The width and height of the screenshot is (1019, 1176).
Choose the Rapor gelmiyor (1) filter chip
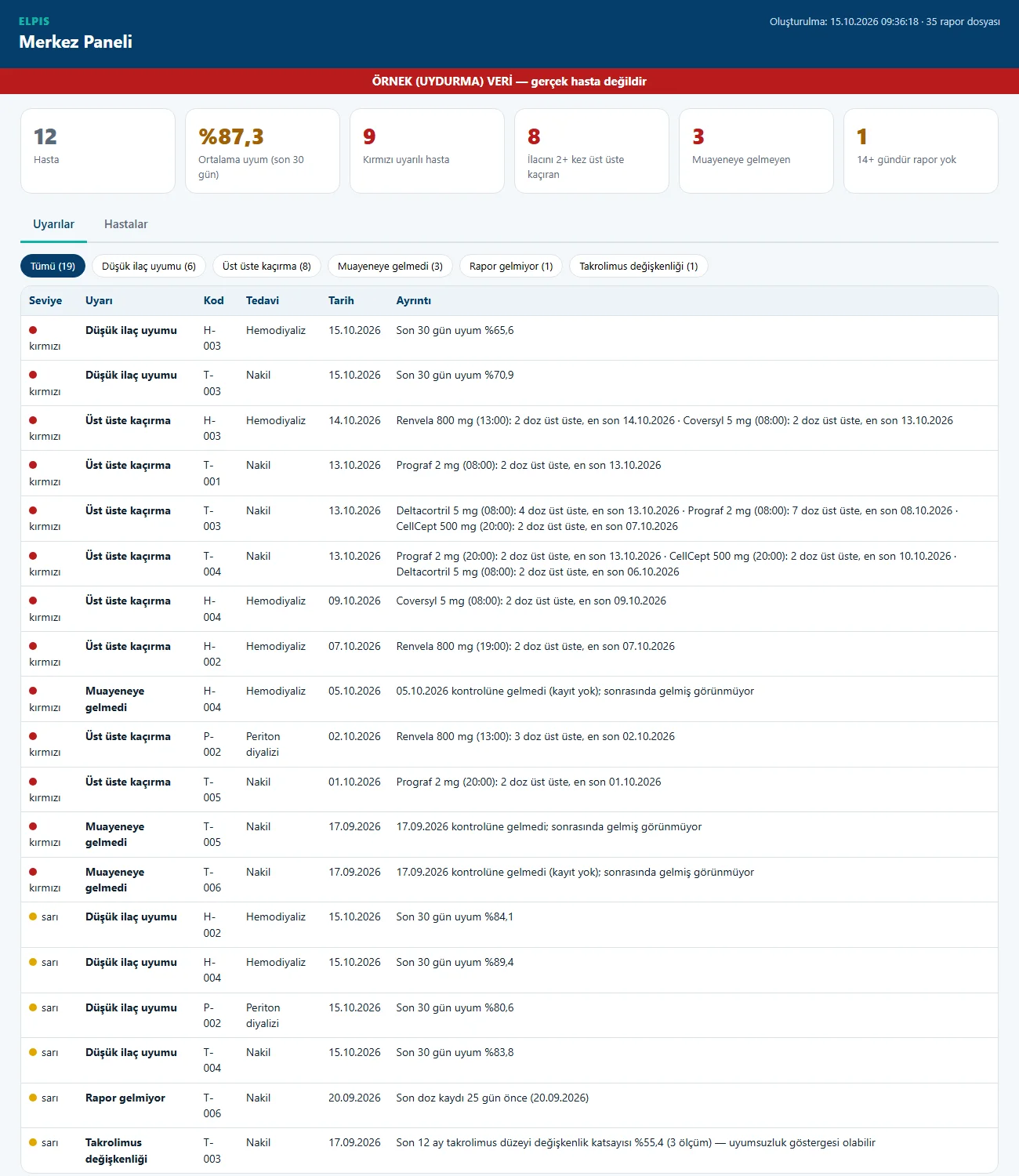(511, 267)
